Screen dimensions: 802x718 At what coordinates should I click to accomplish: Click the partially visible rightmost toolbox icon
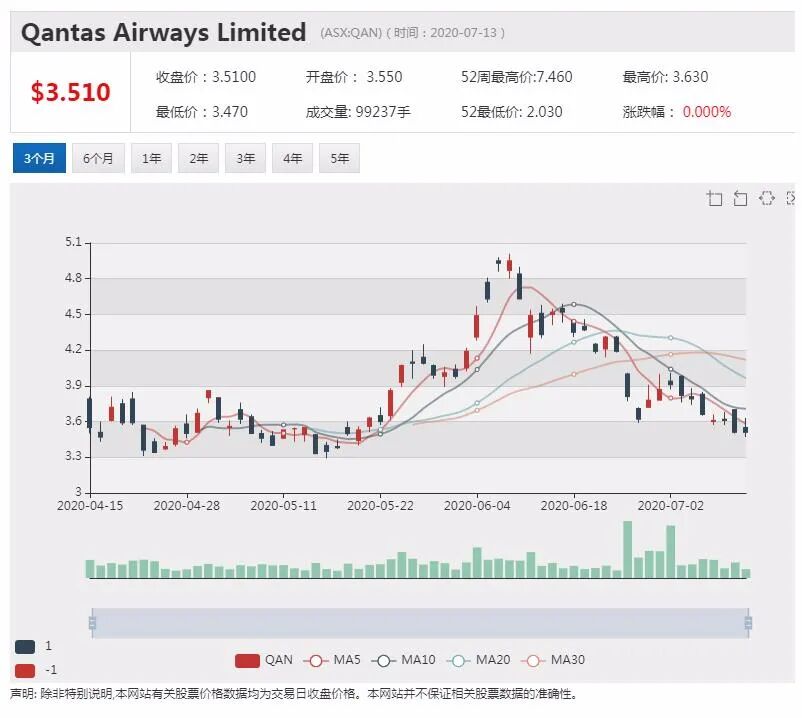[x=791, y=198]
